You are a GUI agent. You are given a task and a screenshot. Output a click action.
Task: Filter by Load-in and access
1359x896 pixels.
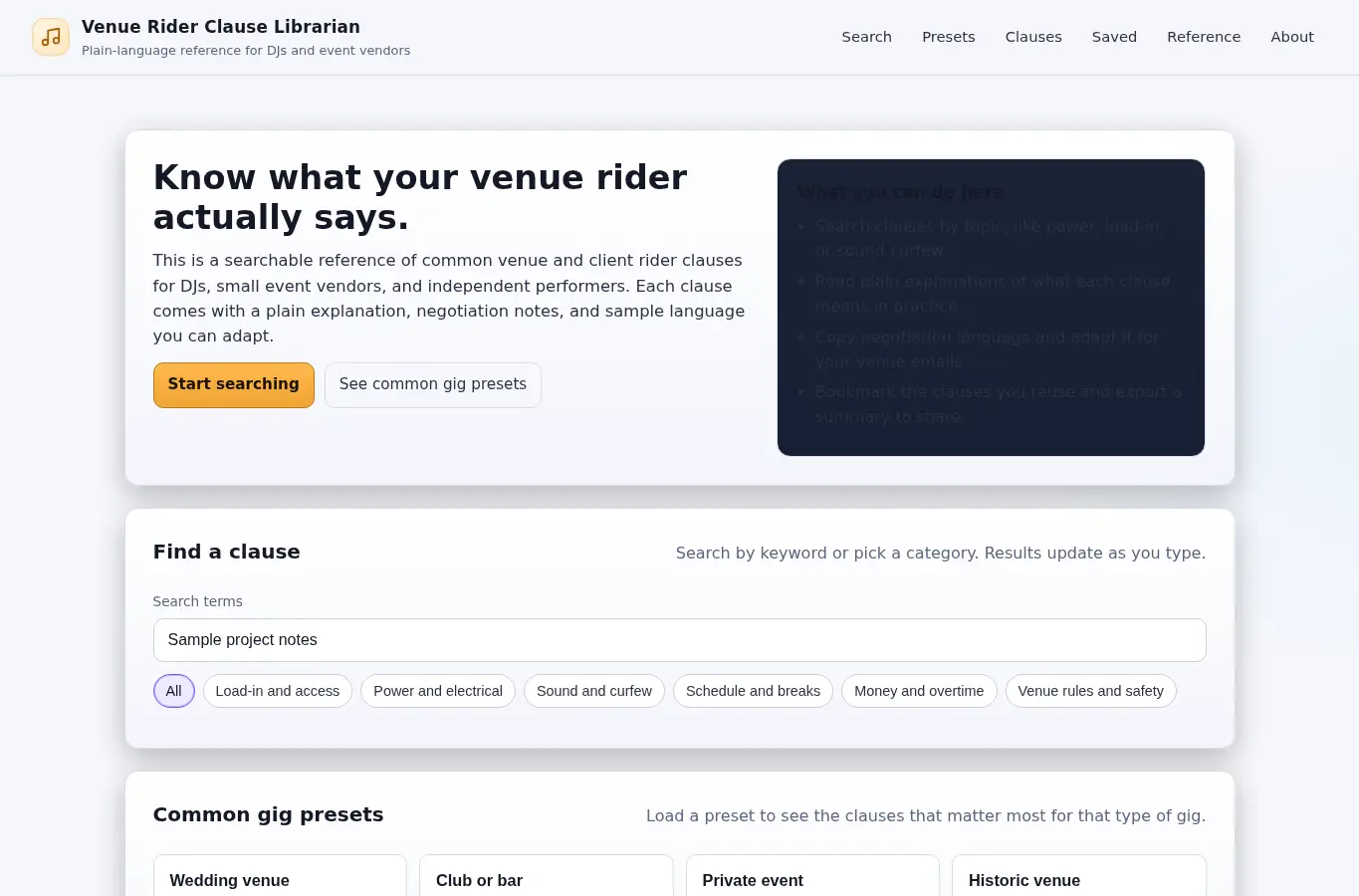278,691
